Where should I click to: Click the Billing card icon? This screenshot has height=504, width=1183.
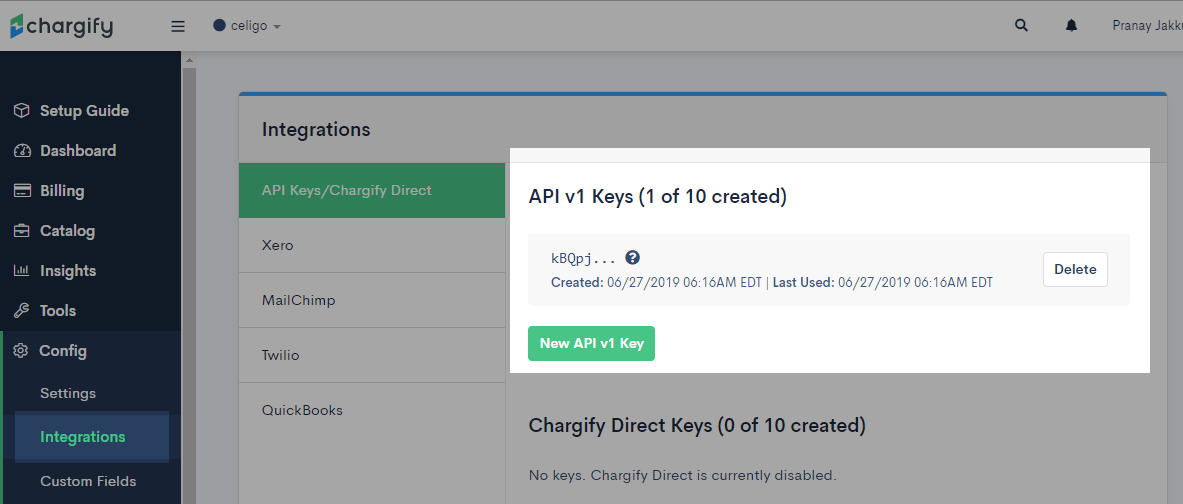[x=21, y=191]
